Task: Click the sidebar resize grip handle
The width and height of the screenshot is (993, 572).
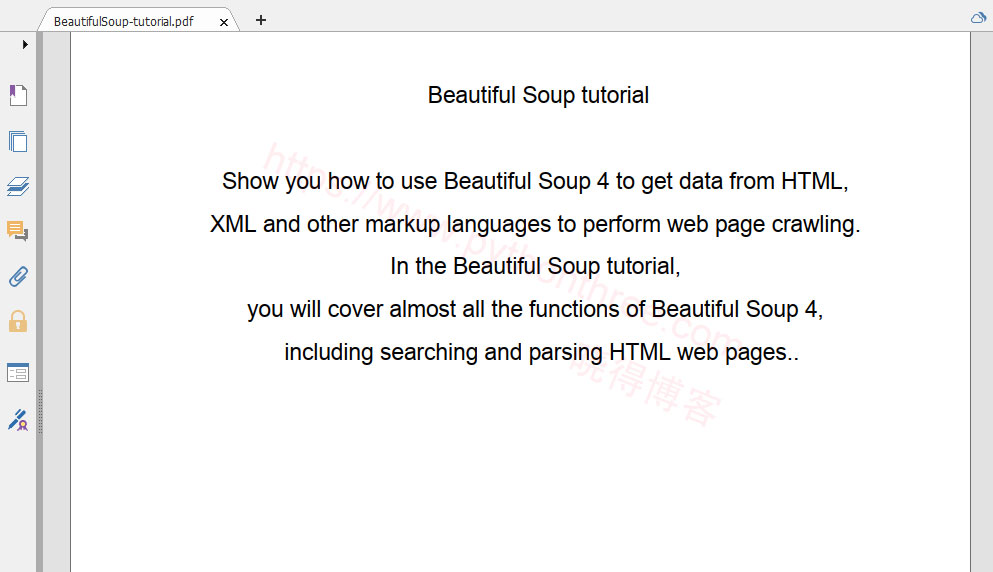Action: pyautogui.click(x=40, y=412)
